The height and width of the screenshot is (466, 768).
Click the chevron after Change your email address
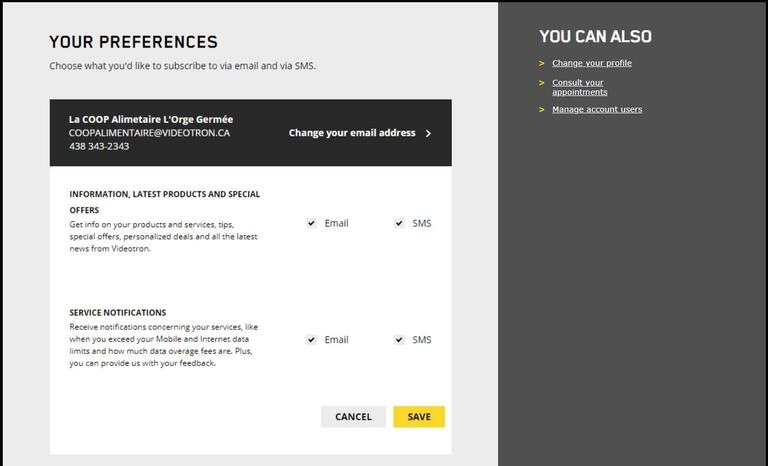pyautogui.click(x=429, y=133)
